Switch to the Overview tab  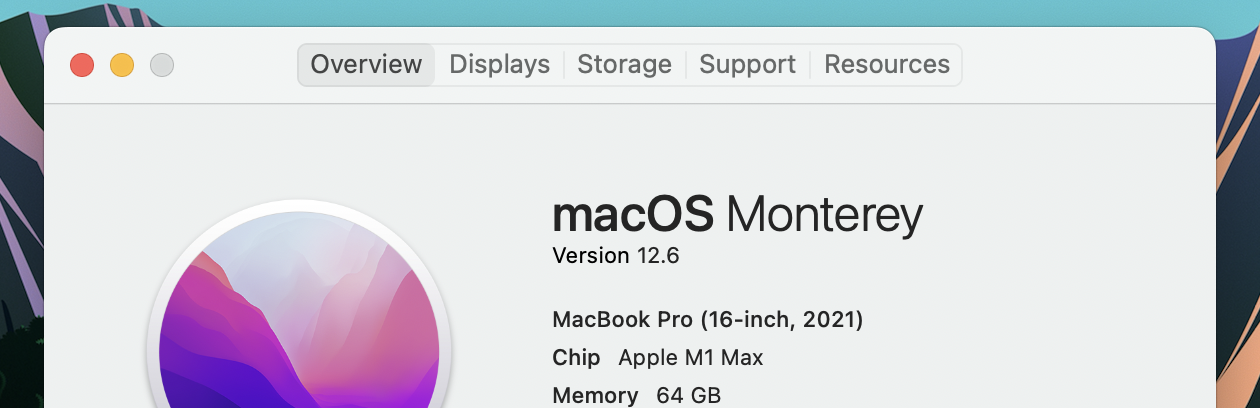[x=366, y=65]
